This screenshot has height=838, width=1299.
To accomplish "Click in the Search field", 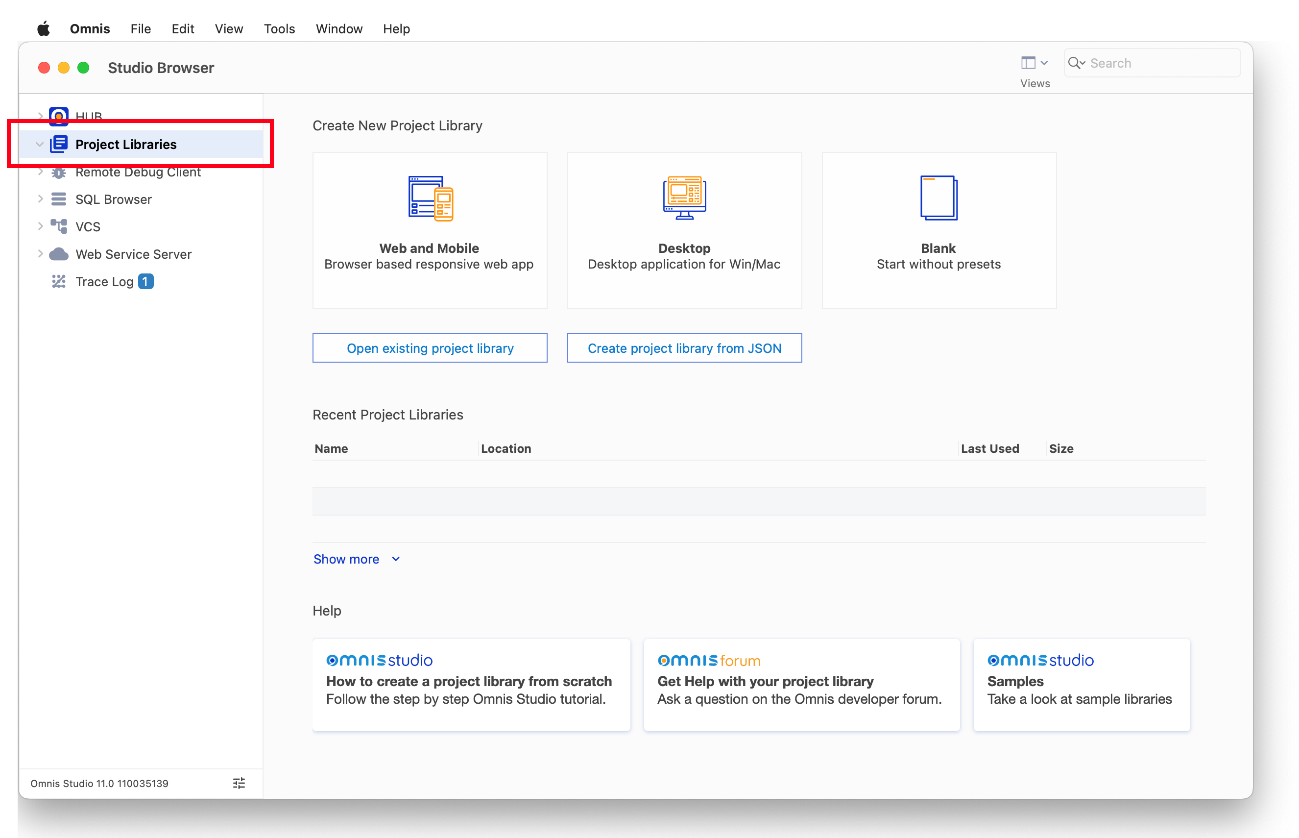I will point(1152,63).
